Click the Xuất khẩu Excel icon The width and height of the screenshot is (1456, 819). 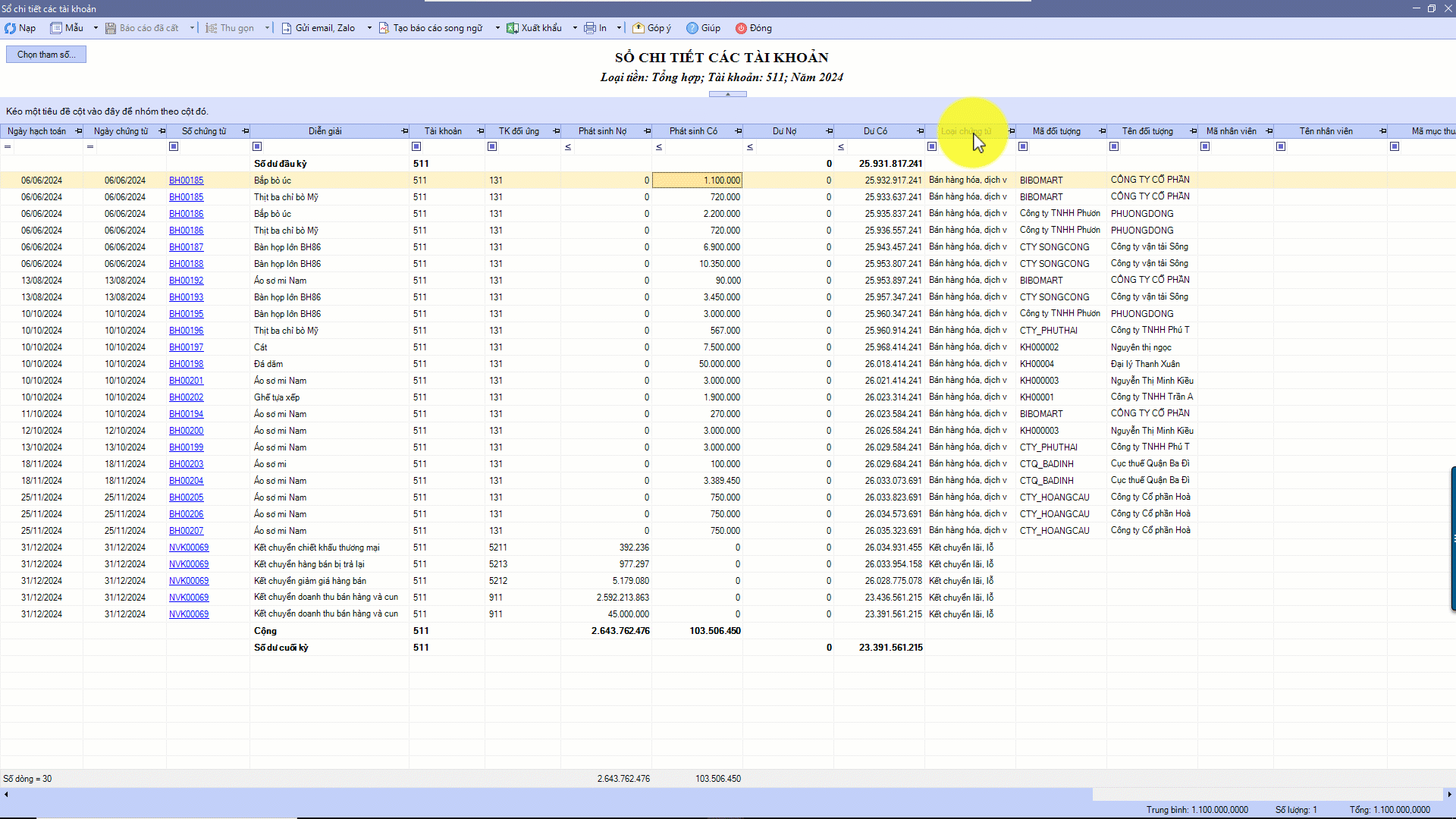coord(513,28)
